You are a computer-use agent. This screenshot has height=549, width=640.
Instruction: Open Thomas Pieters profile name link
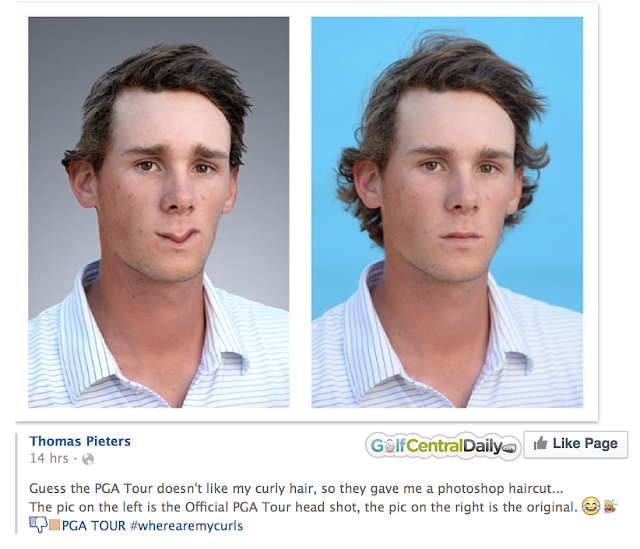(80, 441)
